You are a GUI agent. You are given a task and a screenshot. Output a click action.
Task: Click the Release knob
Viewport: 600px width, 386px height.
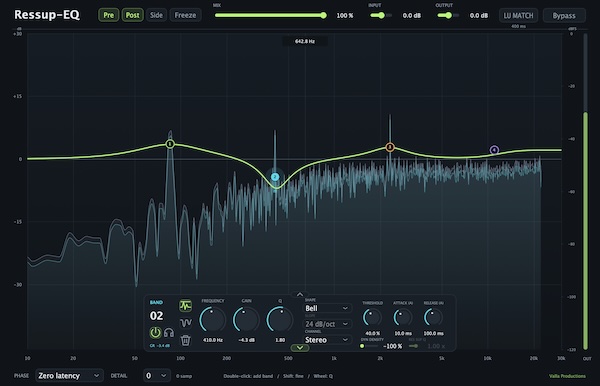[x=433, y=318]
